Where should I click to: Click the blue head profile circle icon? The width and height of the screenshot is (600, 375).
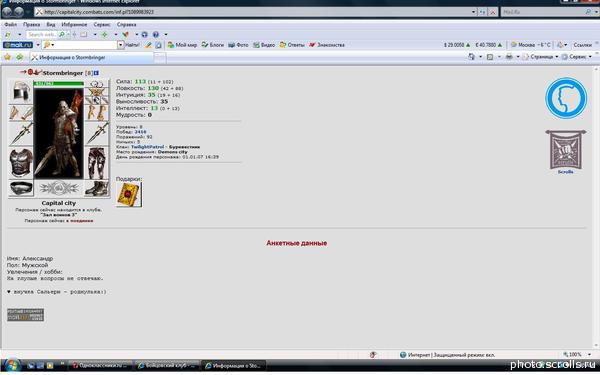[x=566, y=98]
